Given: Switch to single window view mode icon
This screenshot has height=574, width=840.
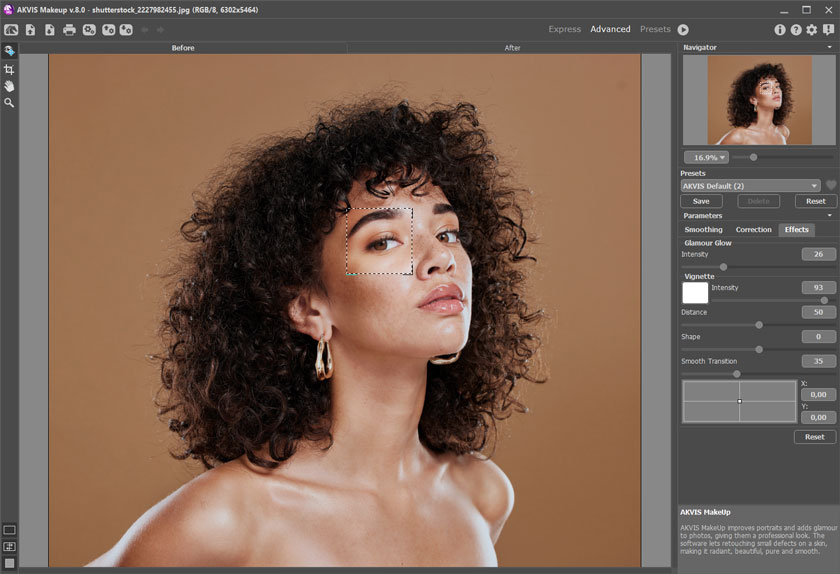Looking at the screenshot, I should pyautogui.click(x=9, y=530).
